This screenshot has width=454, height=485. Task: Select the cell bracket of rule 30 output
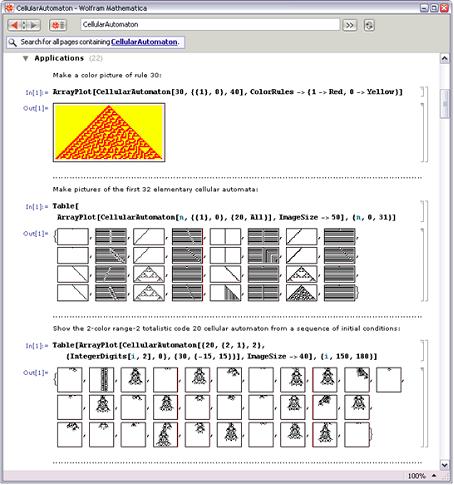424,132
